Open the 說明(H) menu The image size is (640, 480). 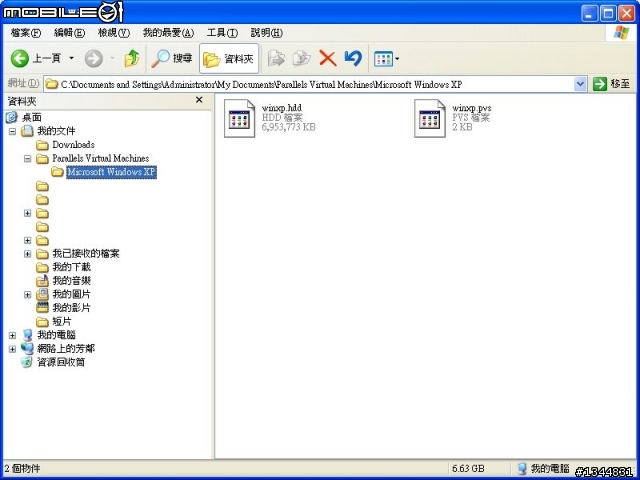[x=267, y=33]
